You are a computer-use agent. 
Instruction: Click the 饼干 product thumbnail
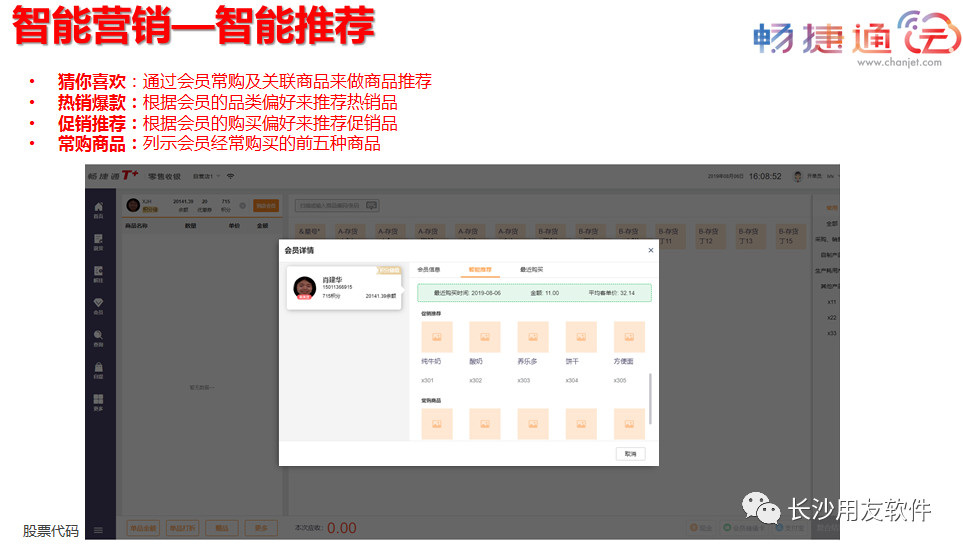(581, 337)
